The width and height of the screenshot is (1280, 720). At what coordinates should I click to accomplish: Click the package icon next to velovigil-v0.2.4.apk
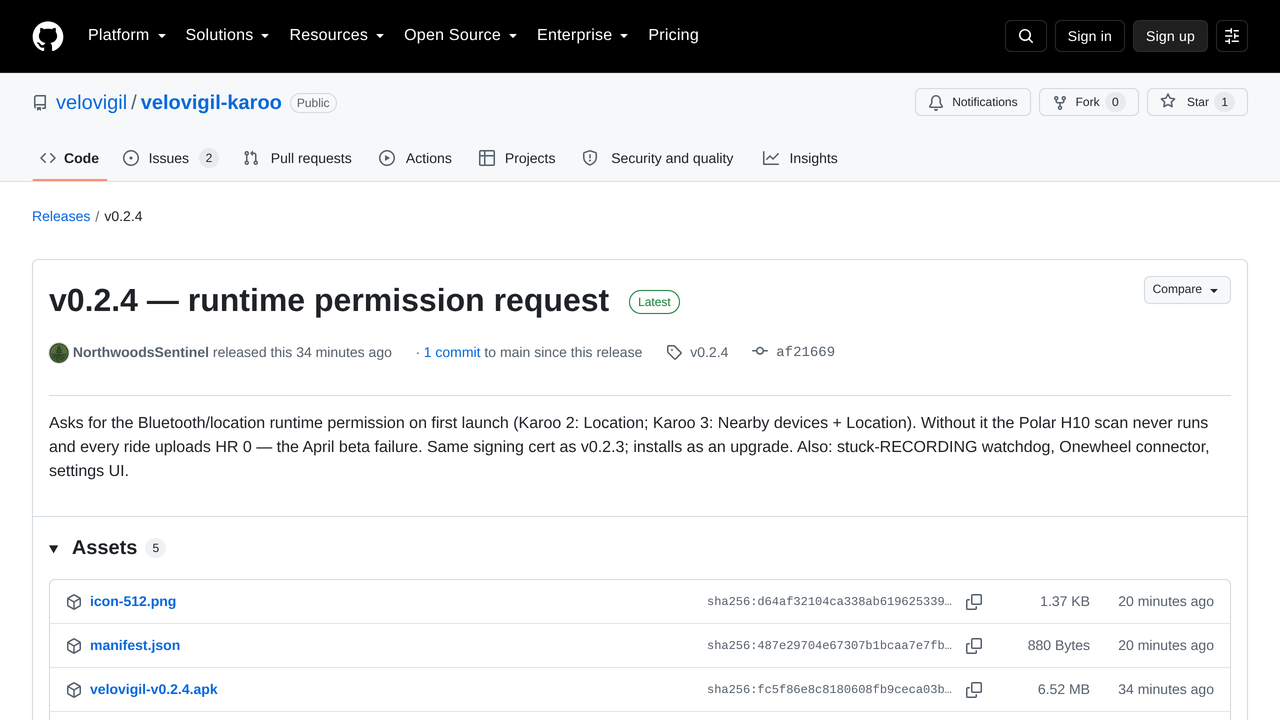(74, 690)
